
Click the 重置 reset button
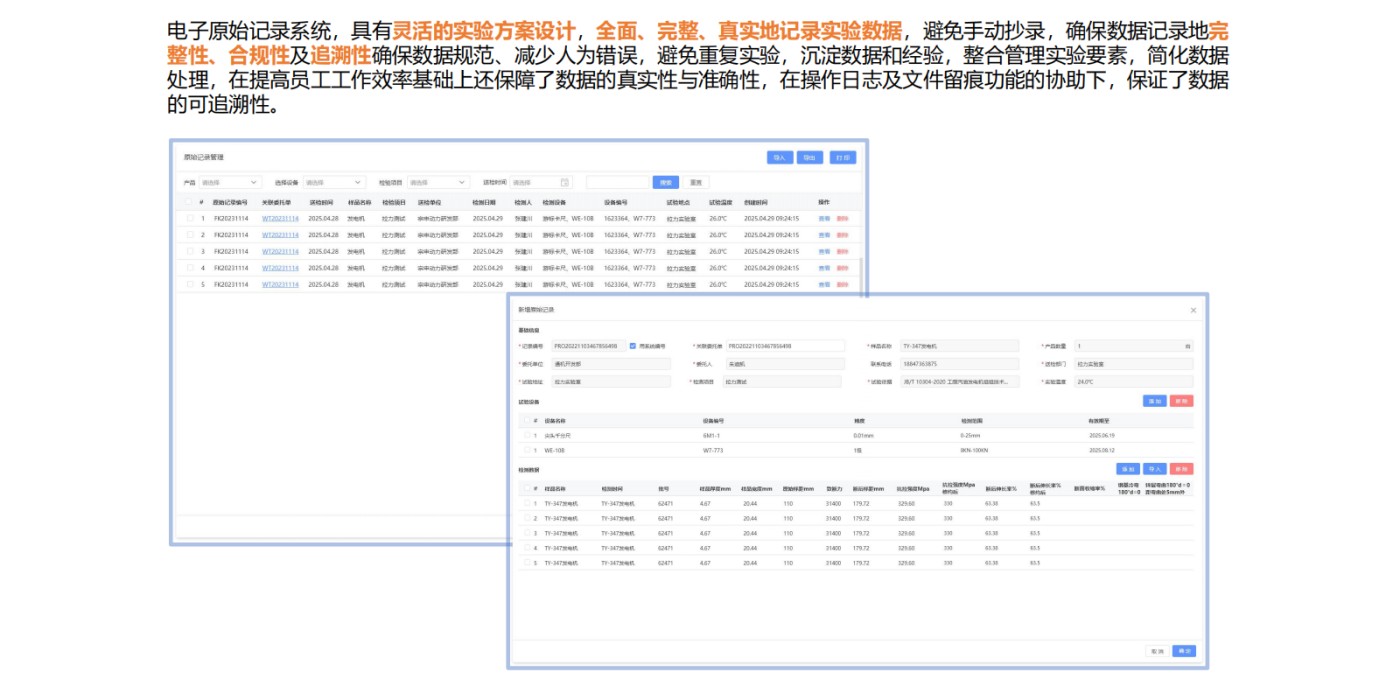(697, 182)
